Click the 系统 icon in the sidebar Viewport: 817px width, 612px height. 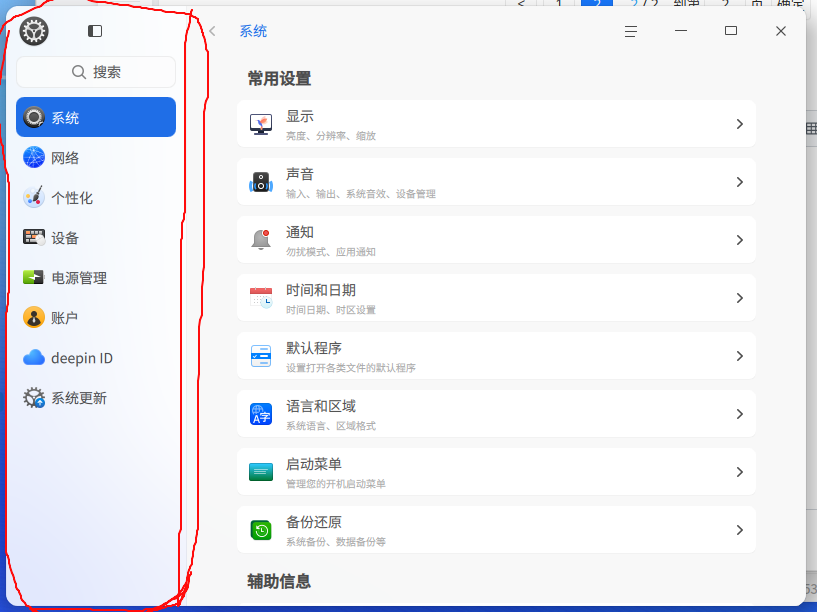click(34, 117)
